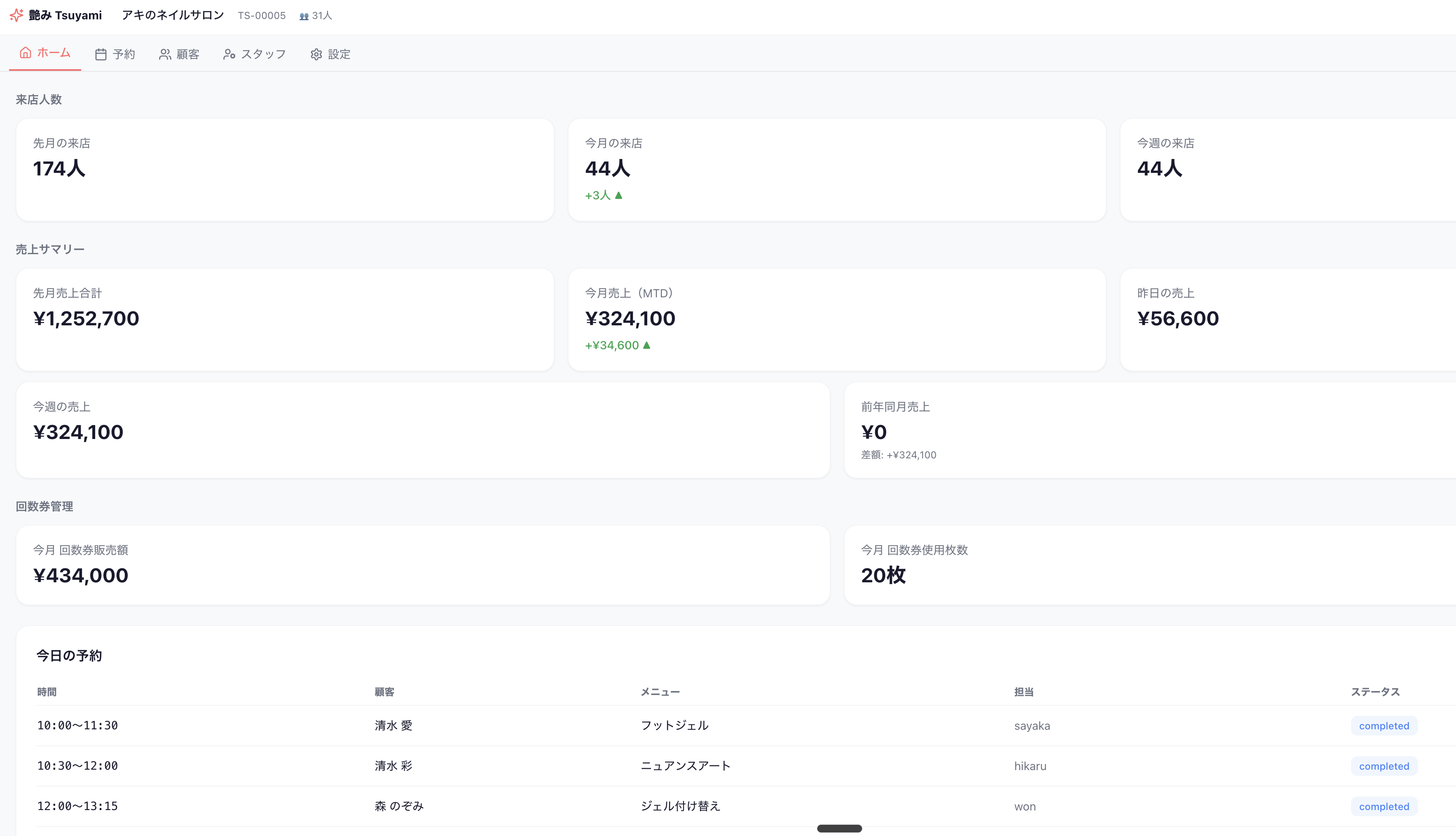This screenshot has height=836, width=1456.
Task: Click the Tsuyami sparkle logo icon
Action: 16,16
